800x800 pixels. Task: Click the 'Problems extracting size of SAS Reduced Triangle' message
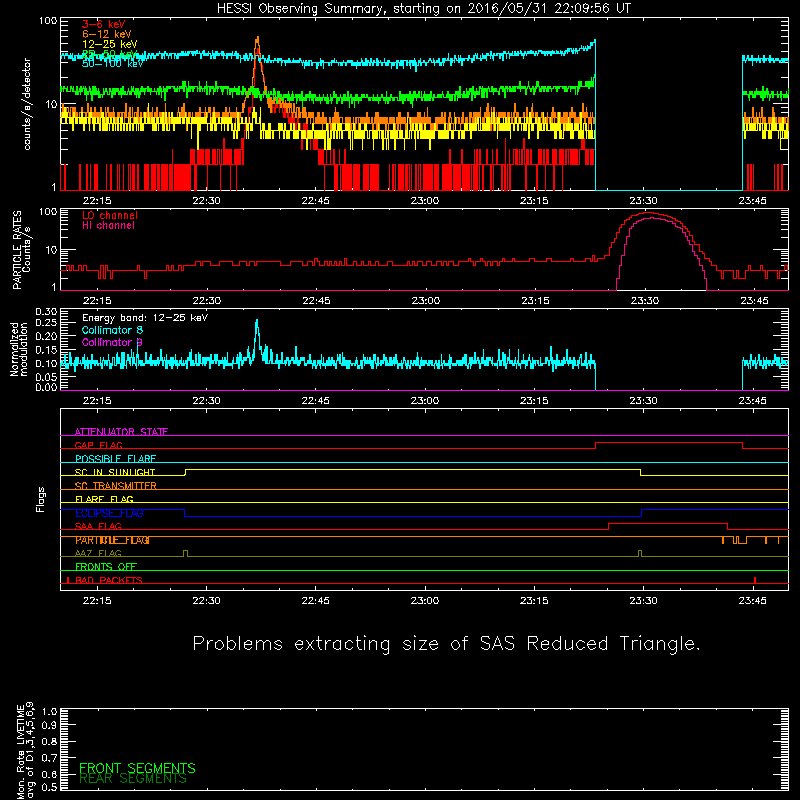click(x=446, y=644)
